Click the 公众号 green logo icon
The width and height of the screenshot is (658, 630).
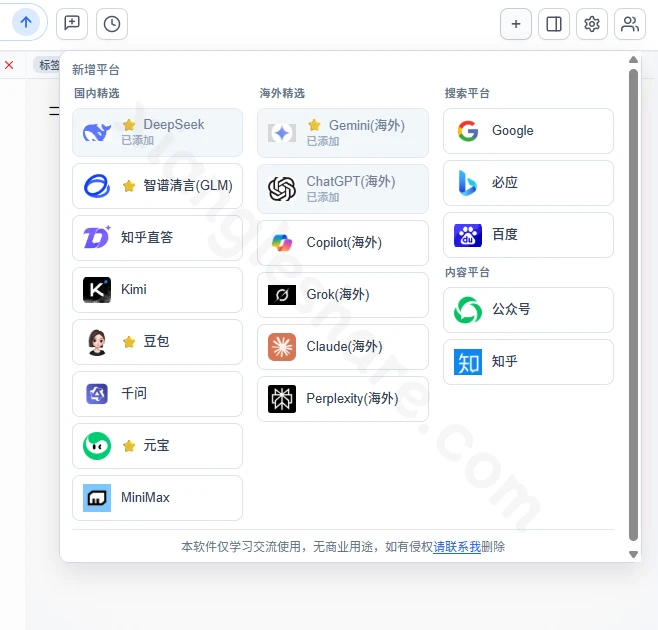pos(468,310)
